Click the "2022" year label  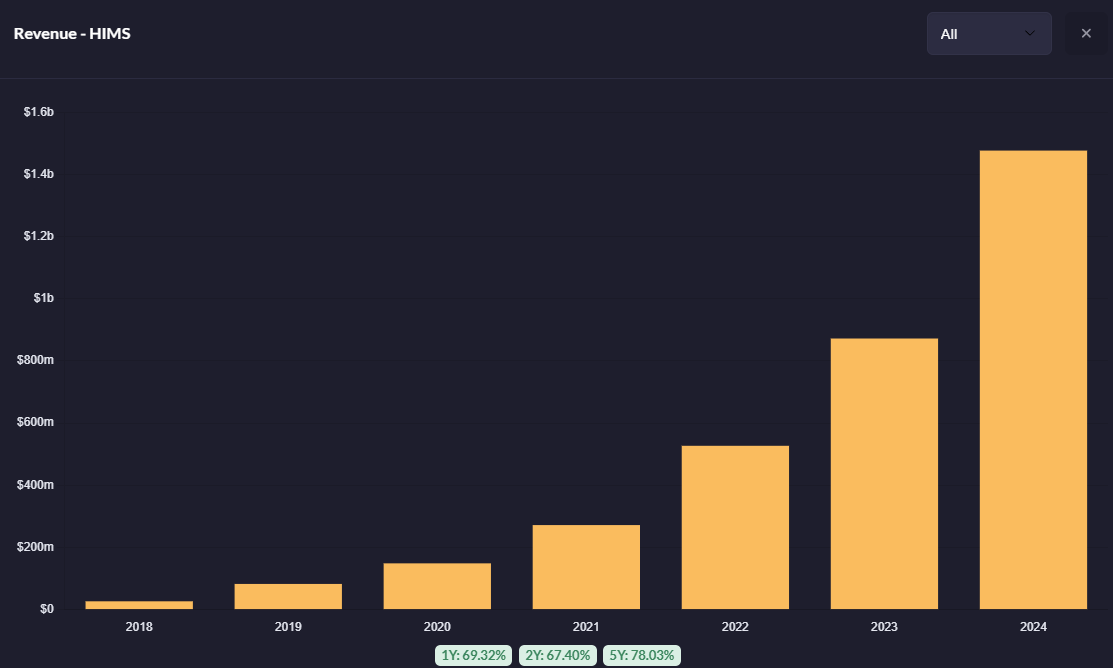tap(735, 627)
